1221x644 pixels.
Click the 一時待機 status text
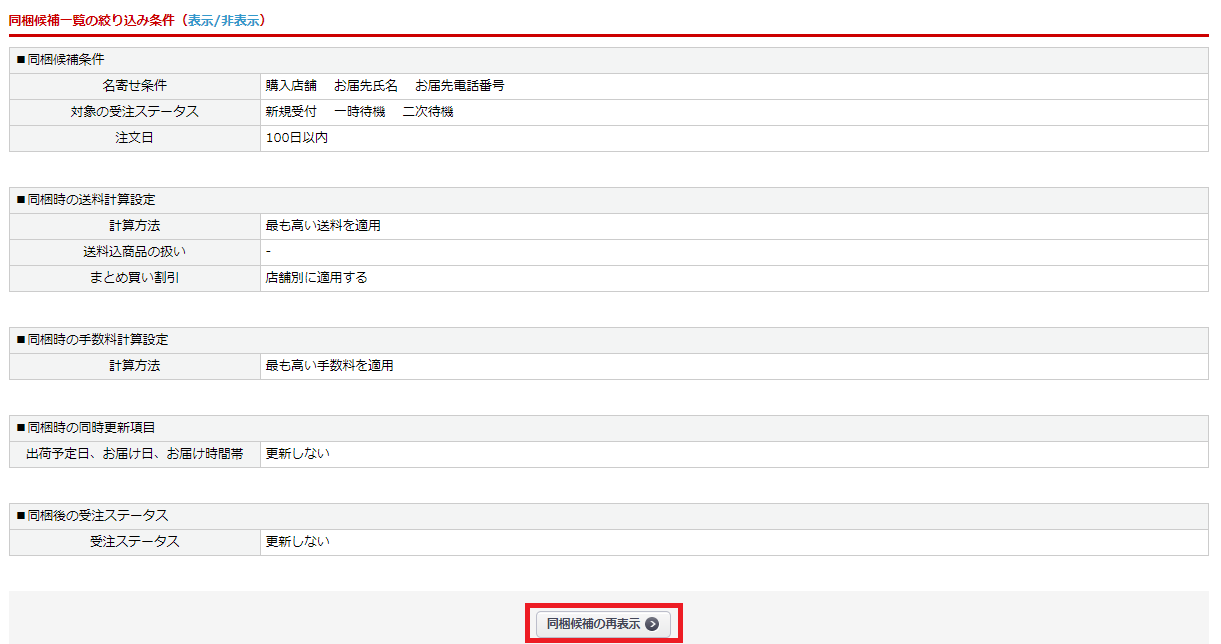[360, 112]
